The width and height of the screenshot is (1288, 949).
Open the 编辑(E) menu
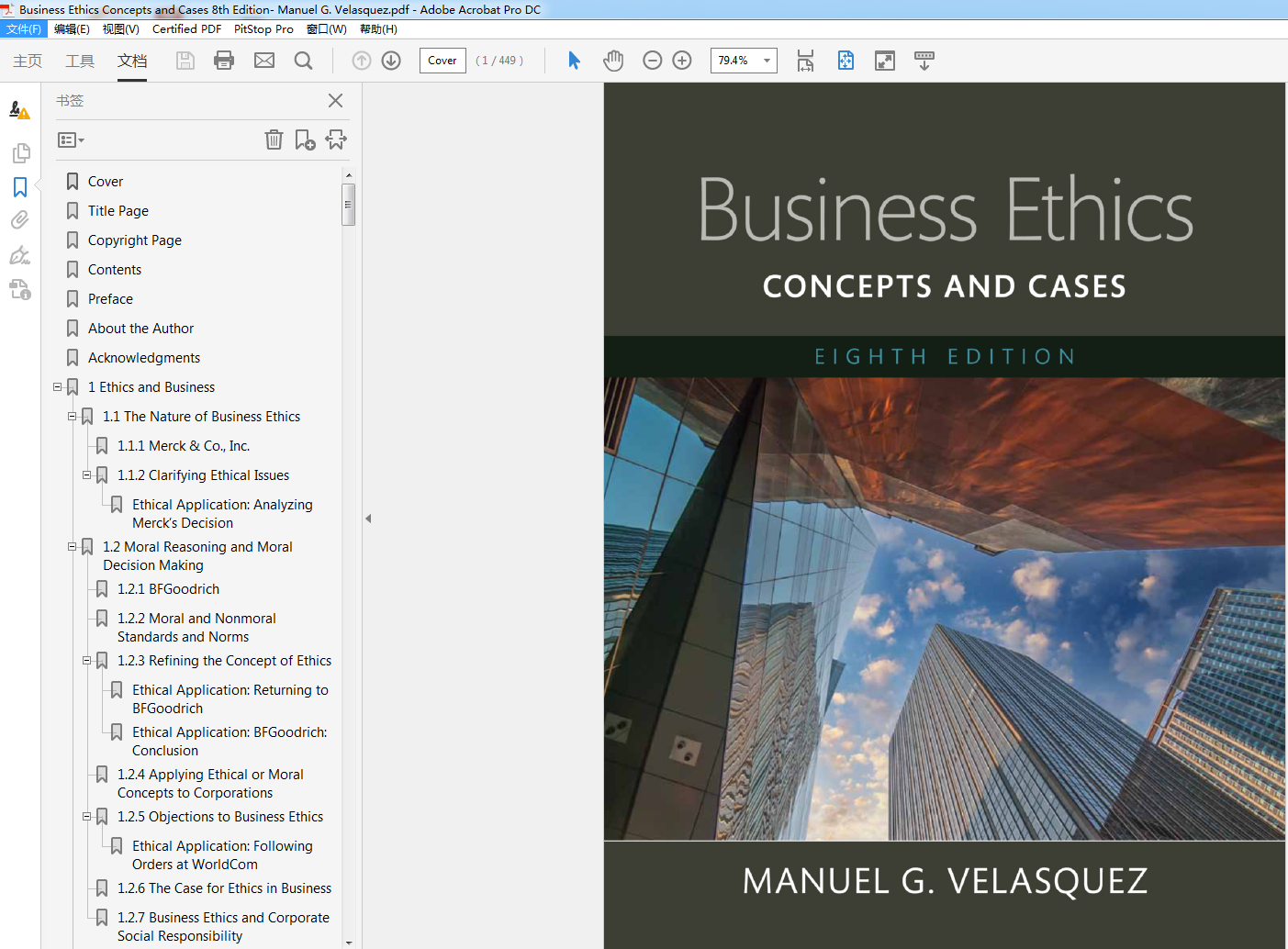[72, 29]
